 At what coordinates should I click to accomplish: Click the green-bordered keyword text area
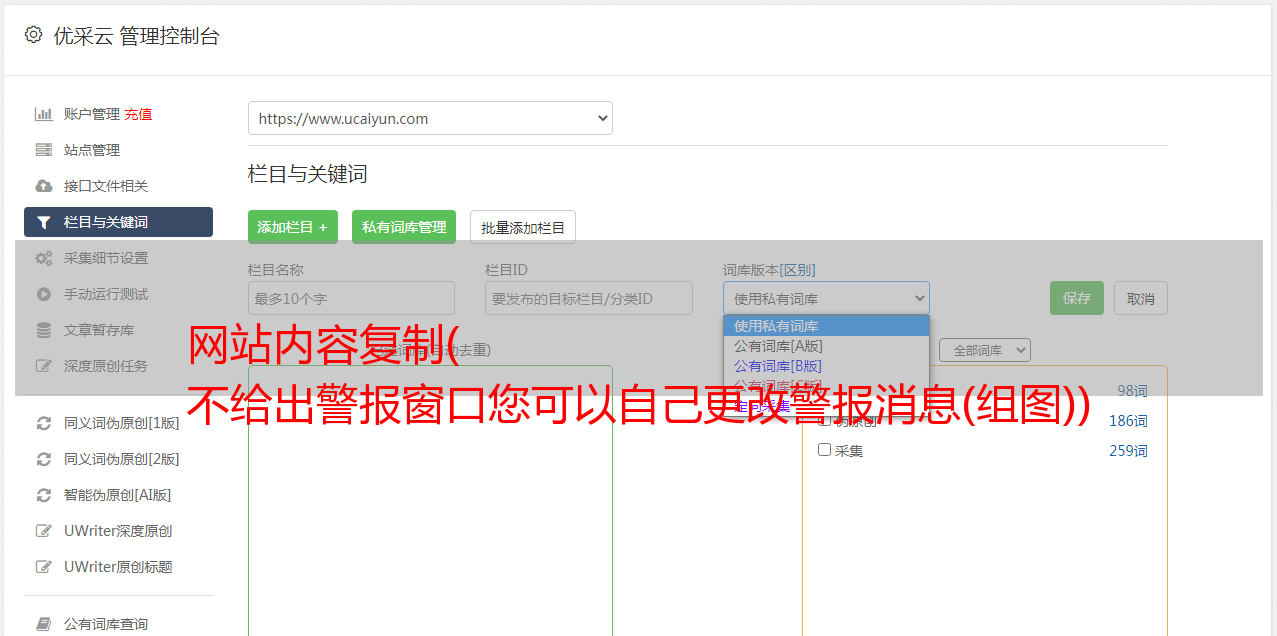click(x=430, y=500)
